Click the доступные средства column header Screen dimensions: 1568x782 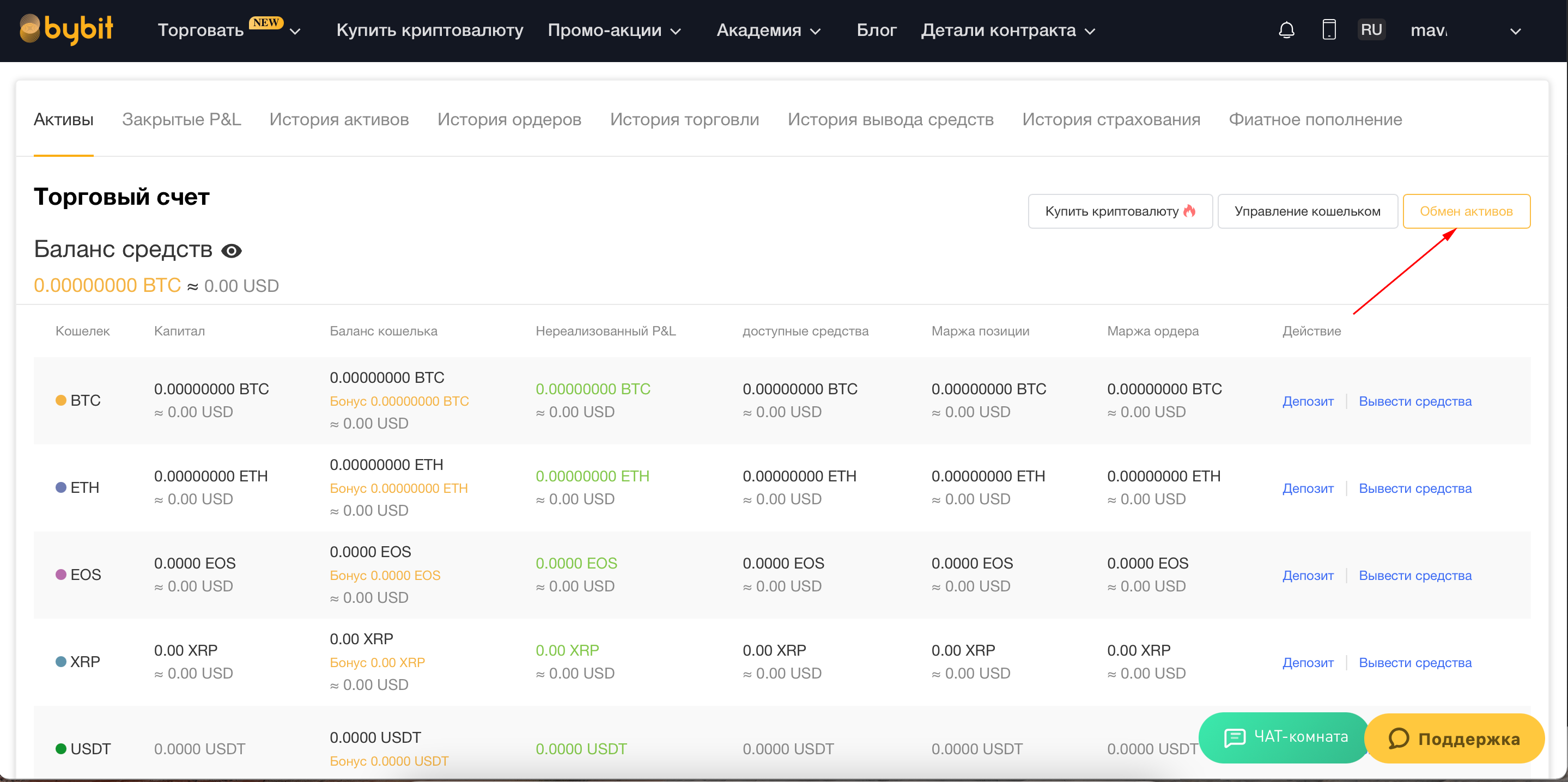(805, 331)
